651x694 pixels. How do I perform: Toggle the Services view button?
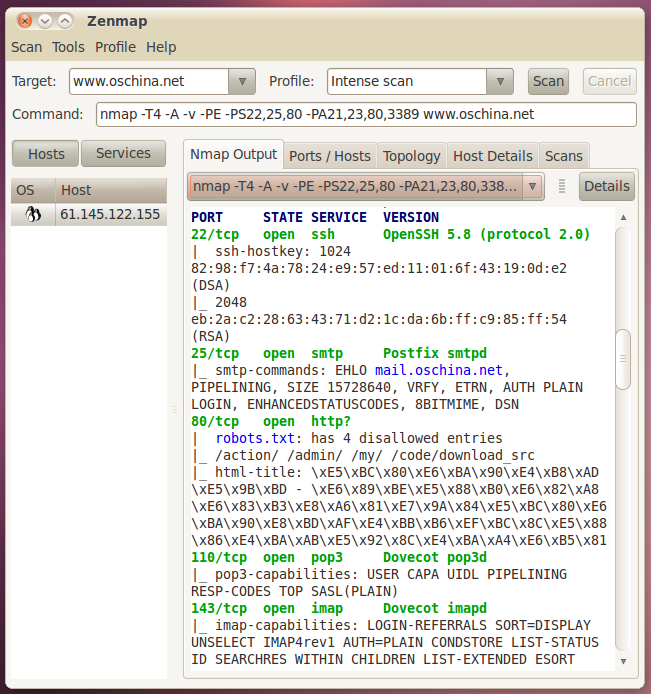[x=123, y=153]
